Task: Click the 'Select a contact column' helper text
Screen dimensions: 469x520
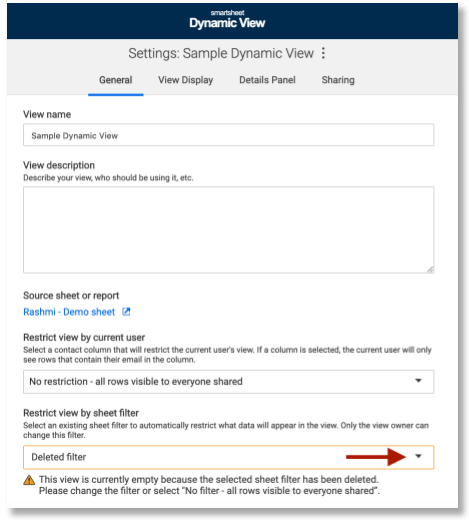Action: click(227, 355)
